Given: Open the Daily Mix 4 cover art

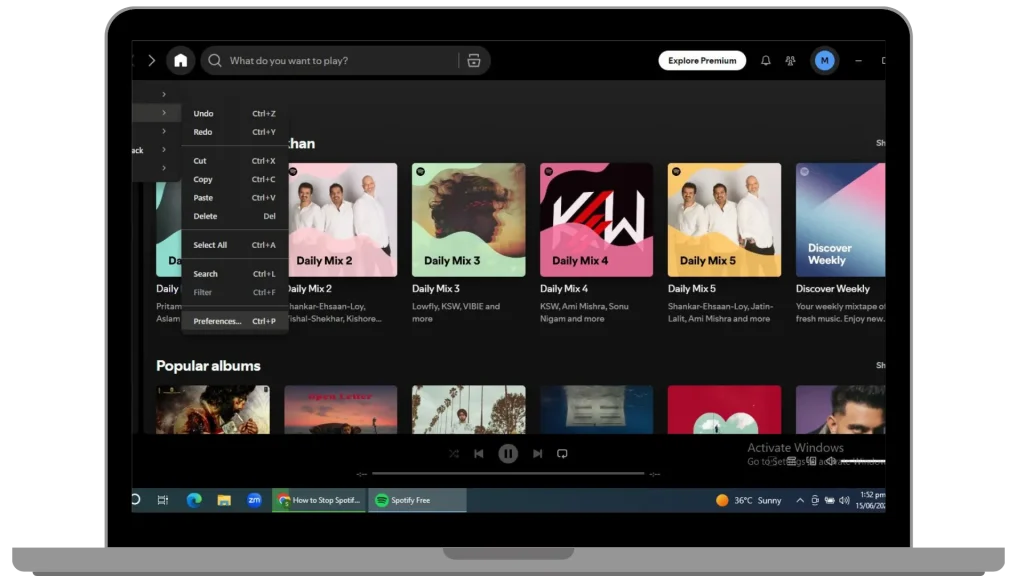Looking at the screenshot, I should coord(596,219).
